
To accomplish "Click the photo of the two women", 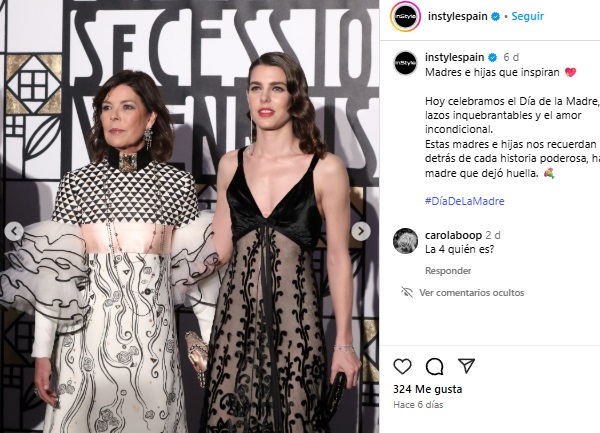I will (x=189, y=216).
